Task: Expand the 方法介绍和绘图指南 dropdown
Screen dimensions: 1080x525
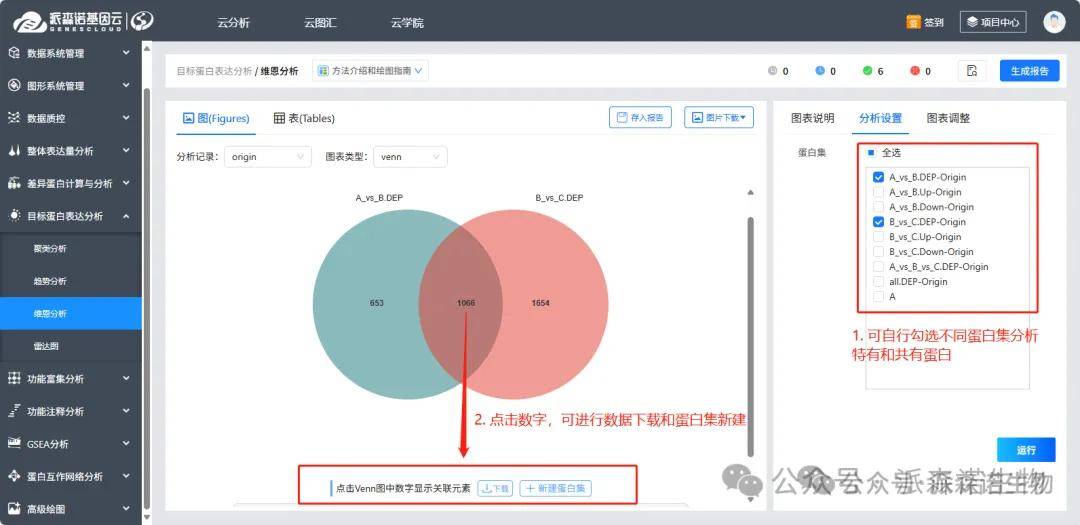Action: coord(371,71)
